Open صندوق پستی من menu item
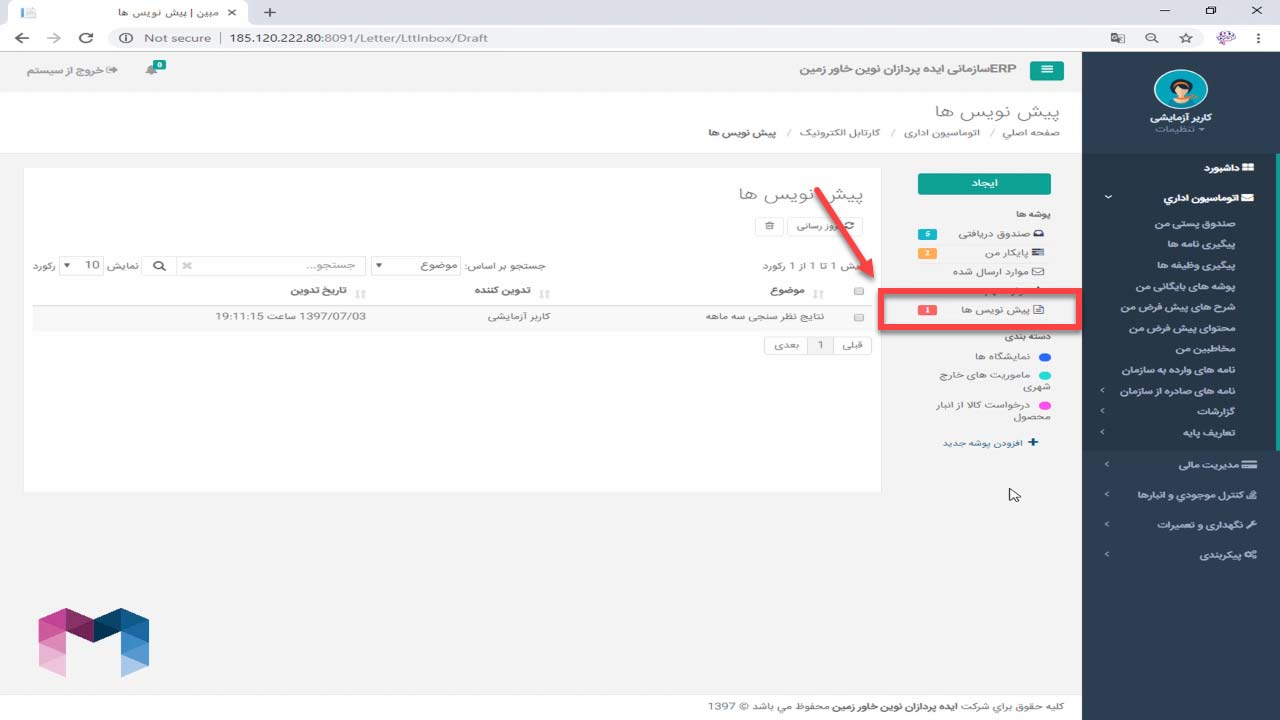The height and width of the screenshot is (720, 1280). pos(1195,224)
